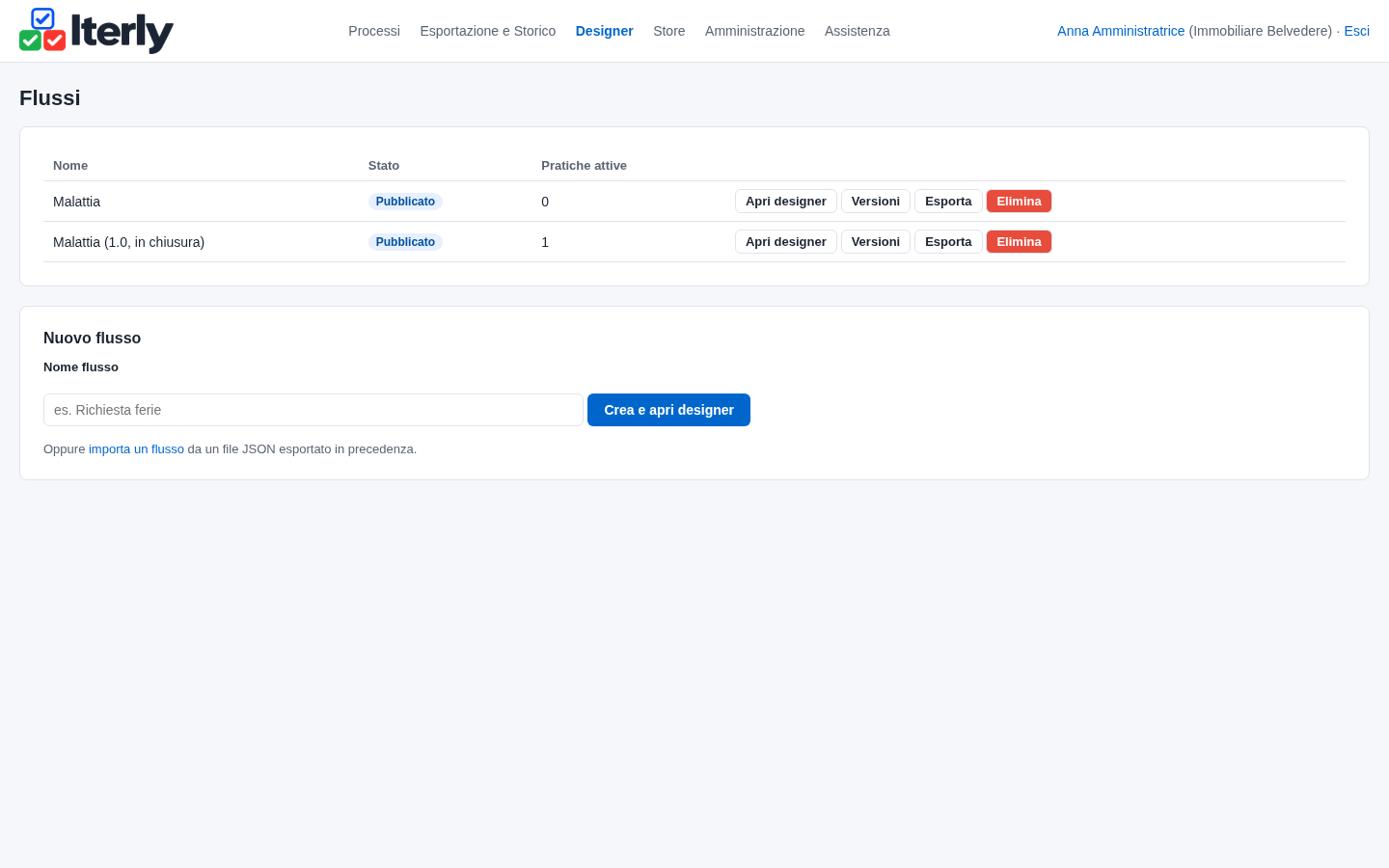Esporta the Malattia (1.0, in chiusura) flow
This screenshot has width=1389, height=868.
[948, 242]
